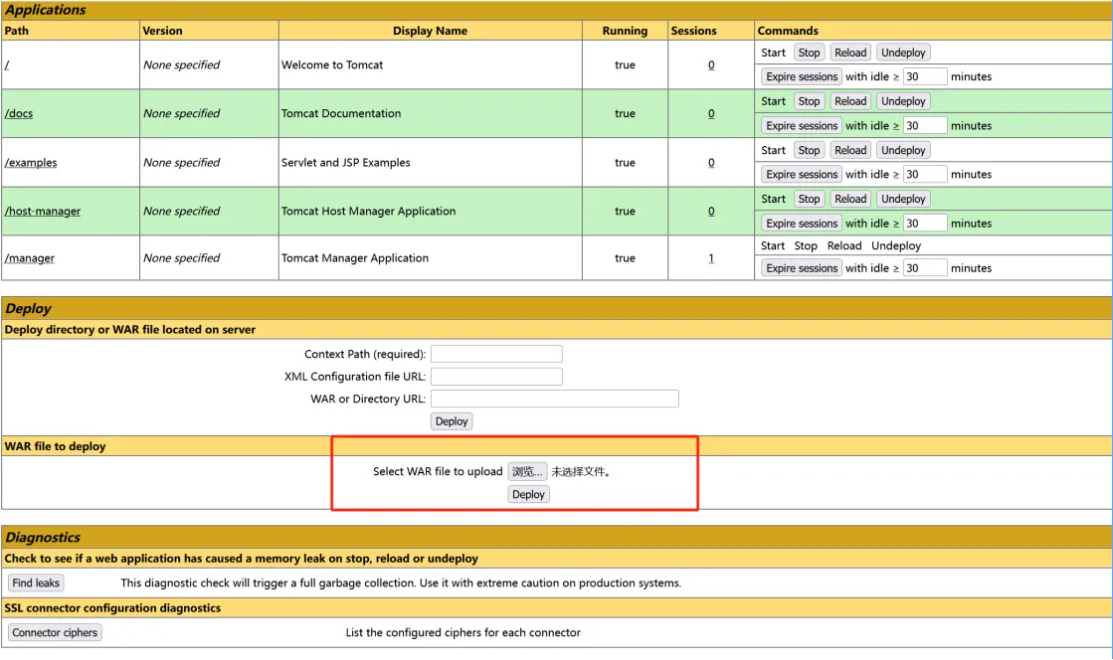This screenshot has height=660, width=1113.
Task: View sessions count for /docs row
Action: tap(711, 114)
